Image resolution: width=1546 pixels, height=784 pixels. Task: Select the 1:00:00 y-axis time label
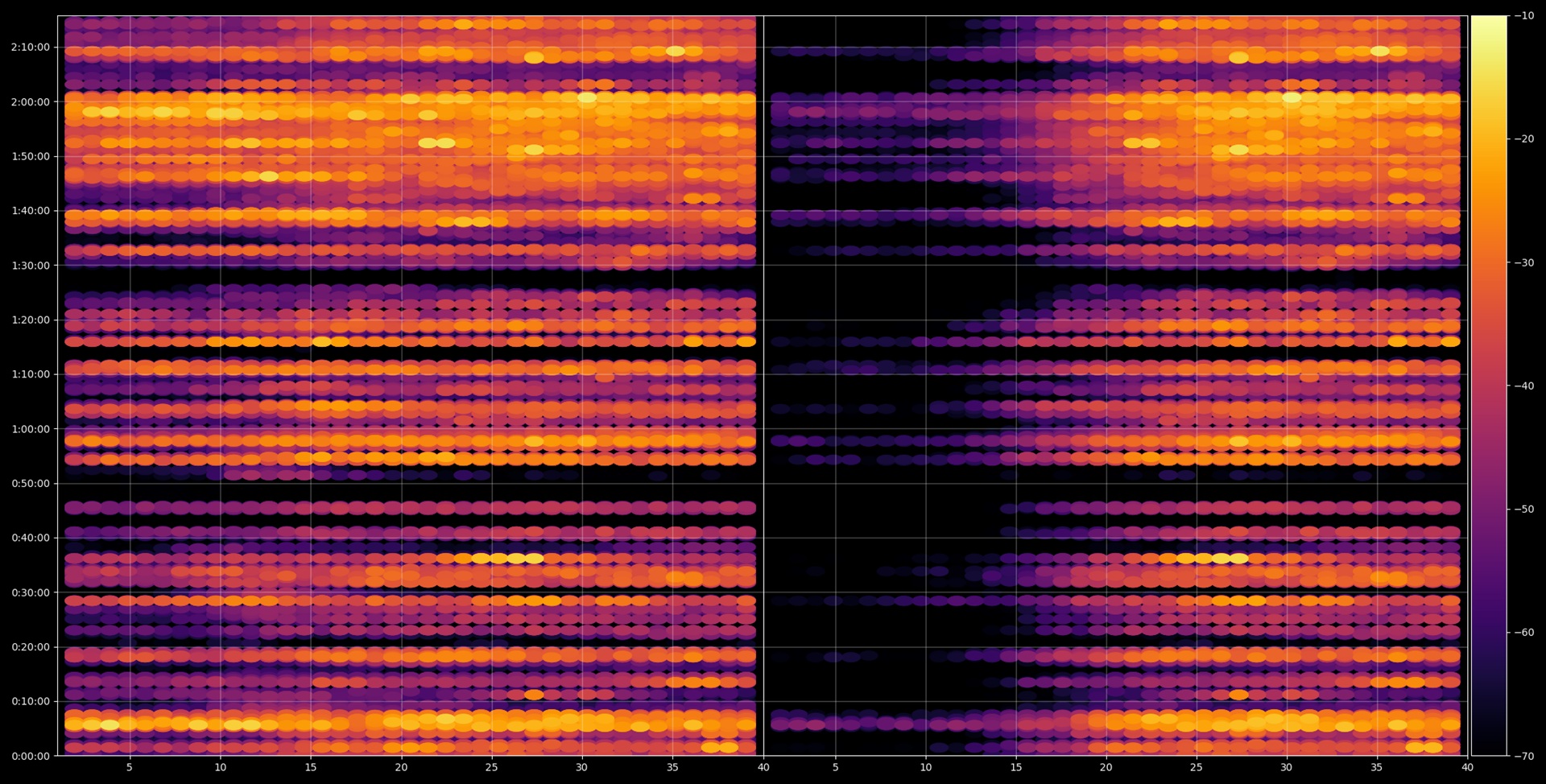coord(31,429)
